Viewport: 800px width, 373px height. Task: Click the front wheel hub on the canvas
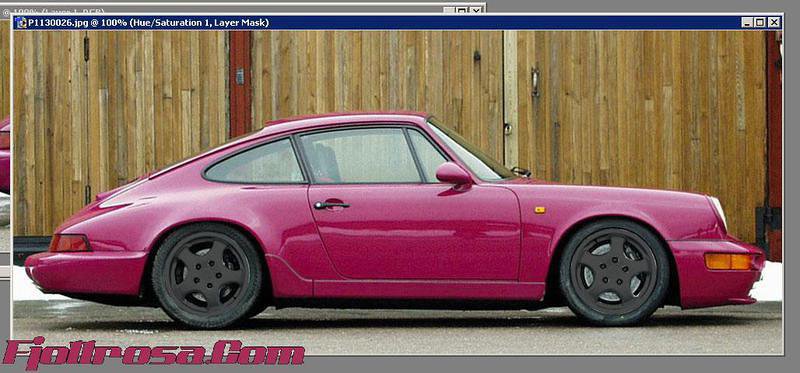tap(615, 272)
